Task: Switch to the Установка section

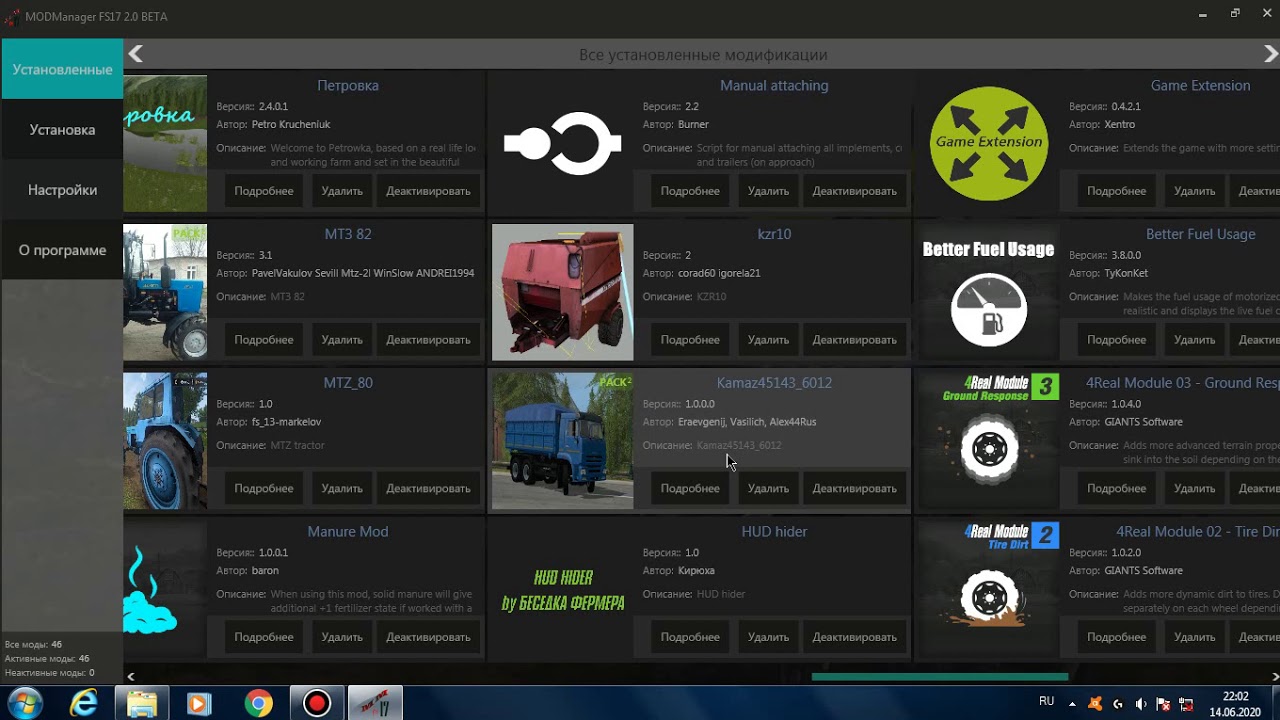Action: pos(62,130)
